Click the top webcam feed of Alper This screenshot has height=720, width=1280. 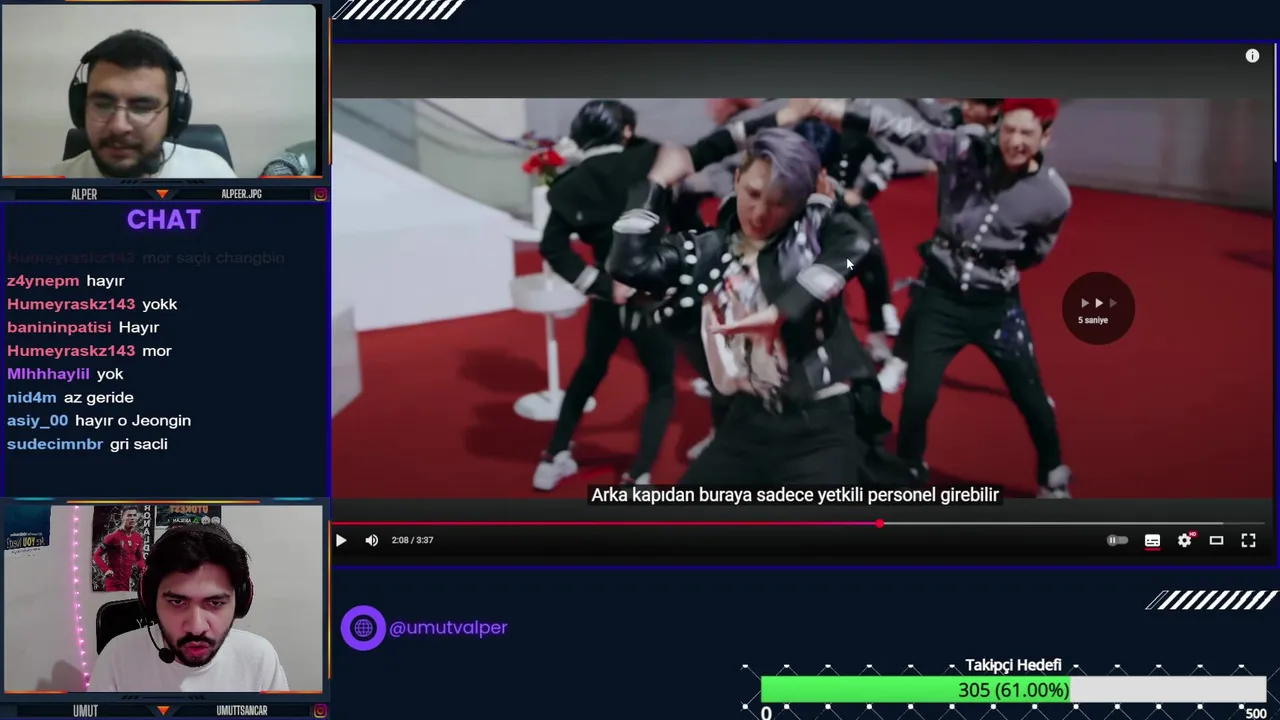click(159, 91)
